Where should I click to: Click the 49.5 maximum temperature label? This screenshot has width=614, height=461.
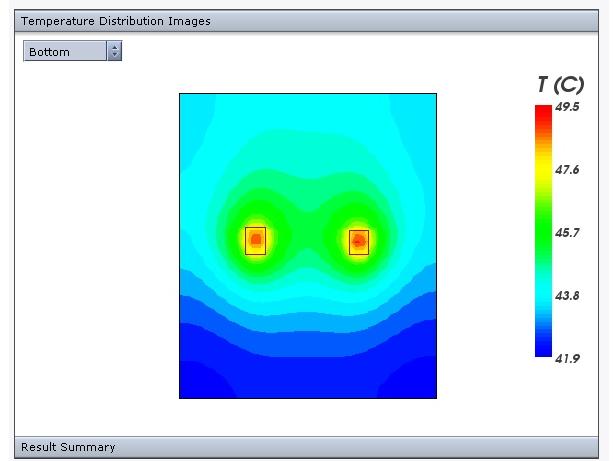(x=567, y=107)
